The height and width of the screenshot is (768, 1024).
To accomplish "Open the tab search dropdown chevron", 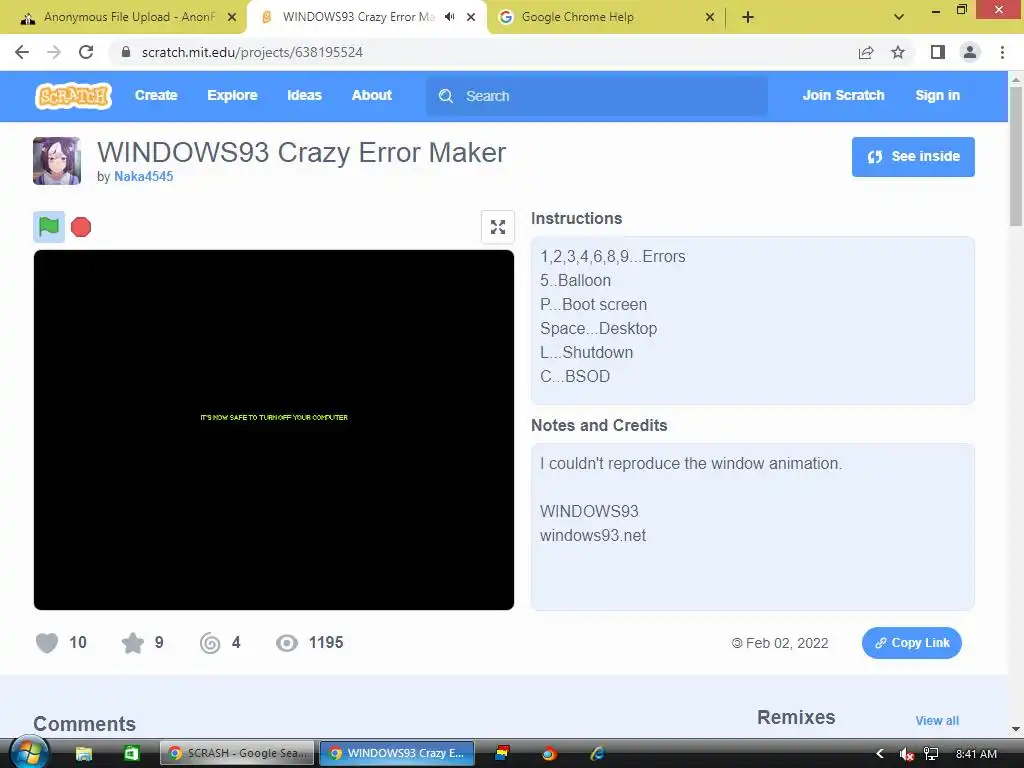I will (x=899, y=17).
